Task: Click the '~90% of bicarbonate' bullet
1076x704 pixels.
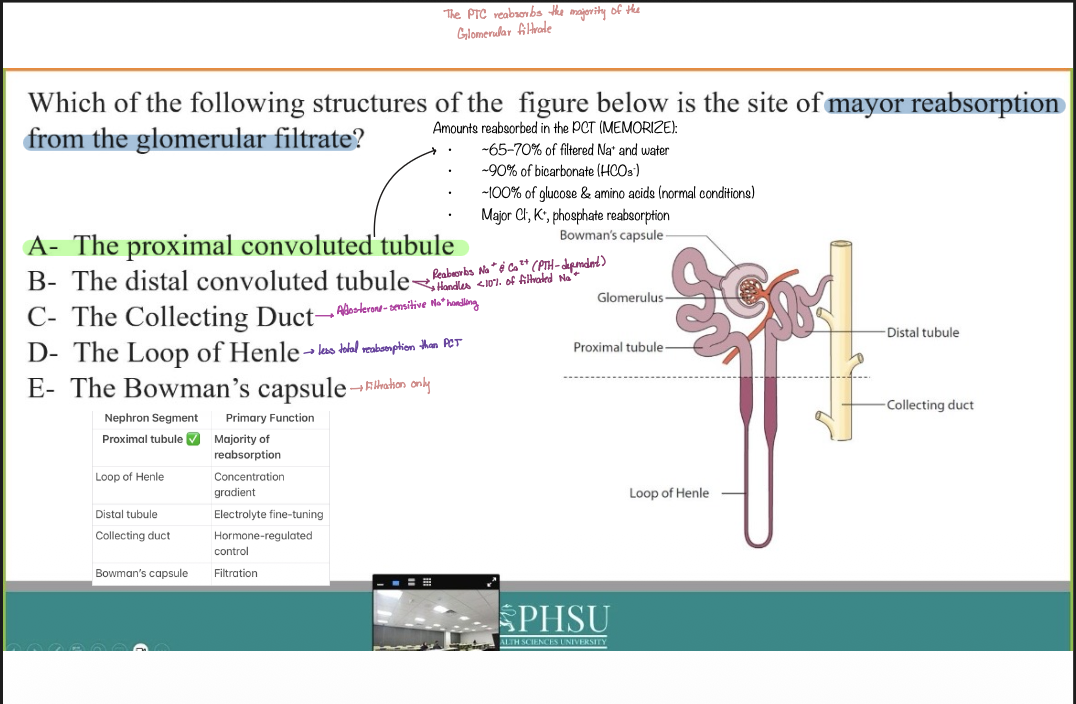Action: (x=561, y=172)
